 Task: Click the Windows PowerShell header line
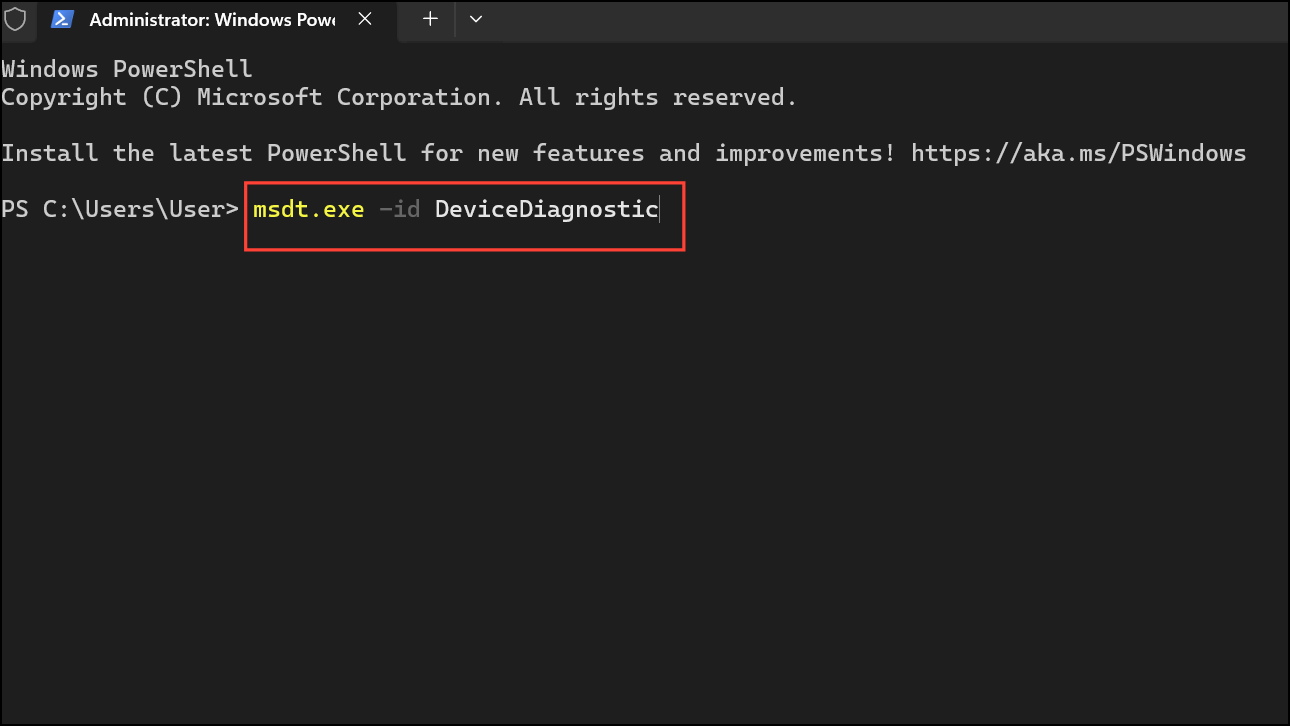coord(126,68)
